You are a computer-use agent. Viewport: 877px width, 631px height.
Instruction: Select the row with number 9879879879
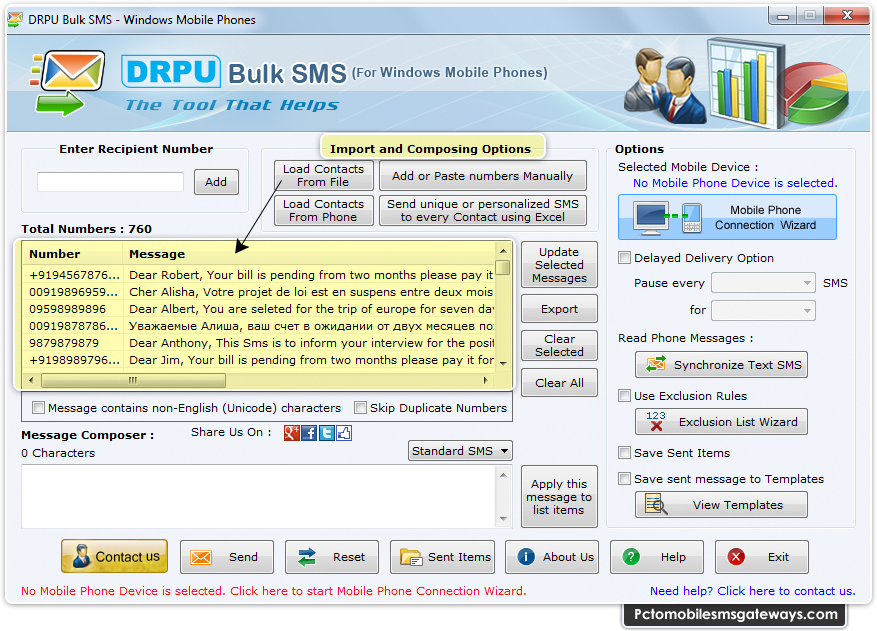coord(260,343)
